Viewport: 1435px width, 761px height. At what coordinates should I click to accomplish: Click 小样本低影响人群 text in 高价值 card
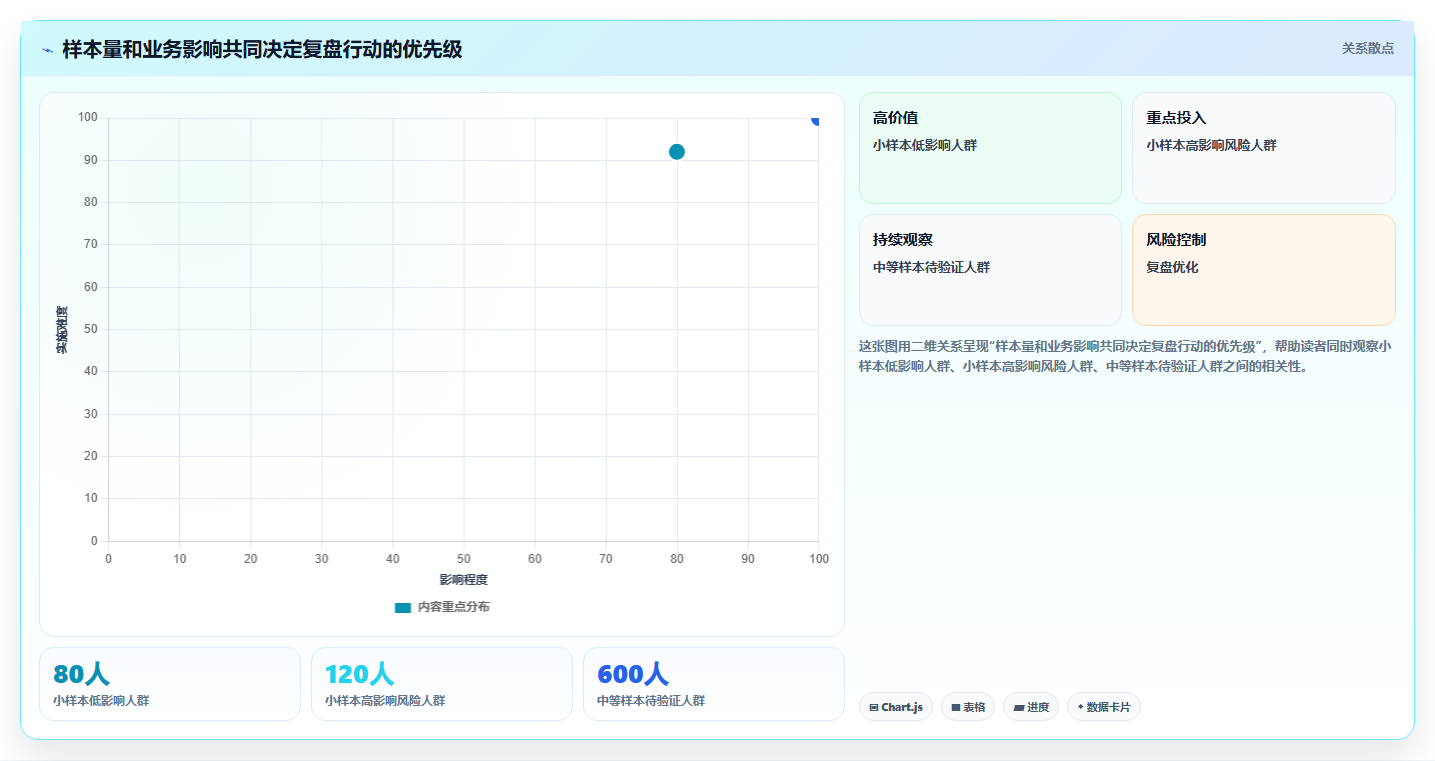click(925, 145)
